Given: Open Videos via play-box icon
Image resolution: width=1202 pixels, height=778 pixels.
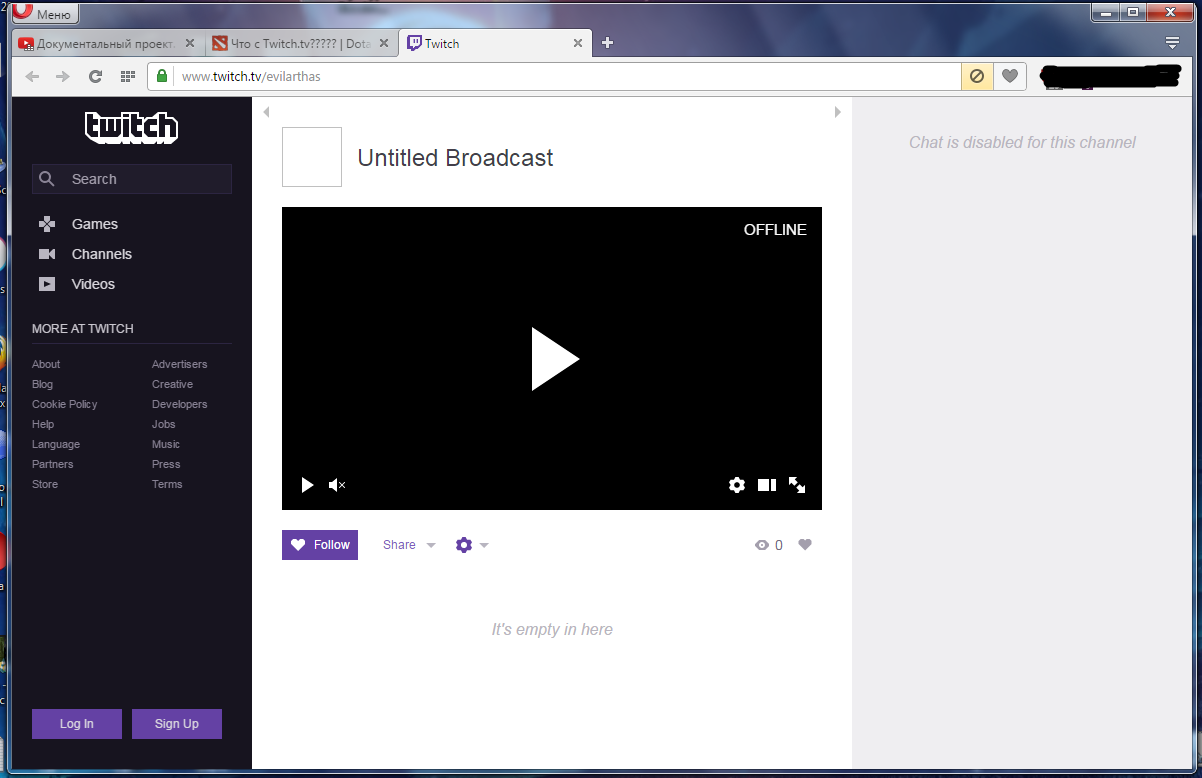Looking at the screenshot, I should pyautogui.click(x=47, y=284).
